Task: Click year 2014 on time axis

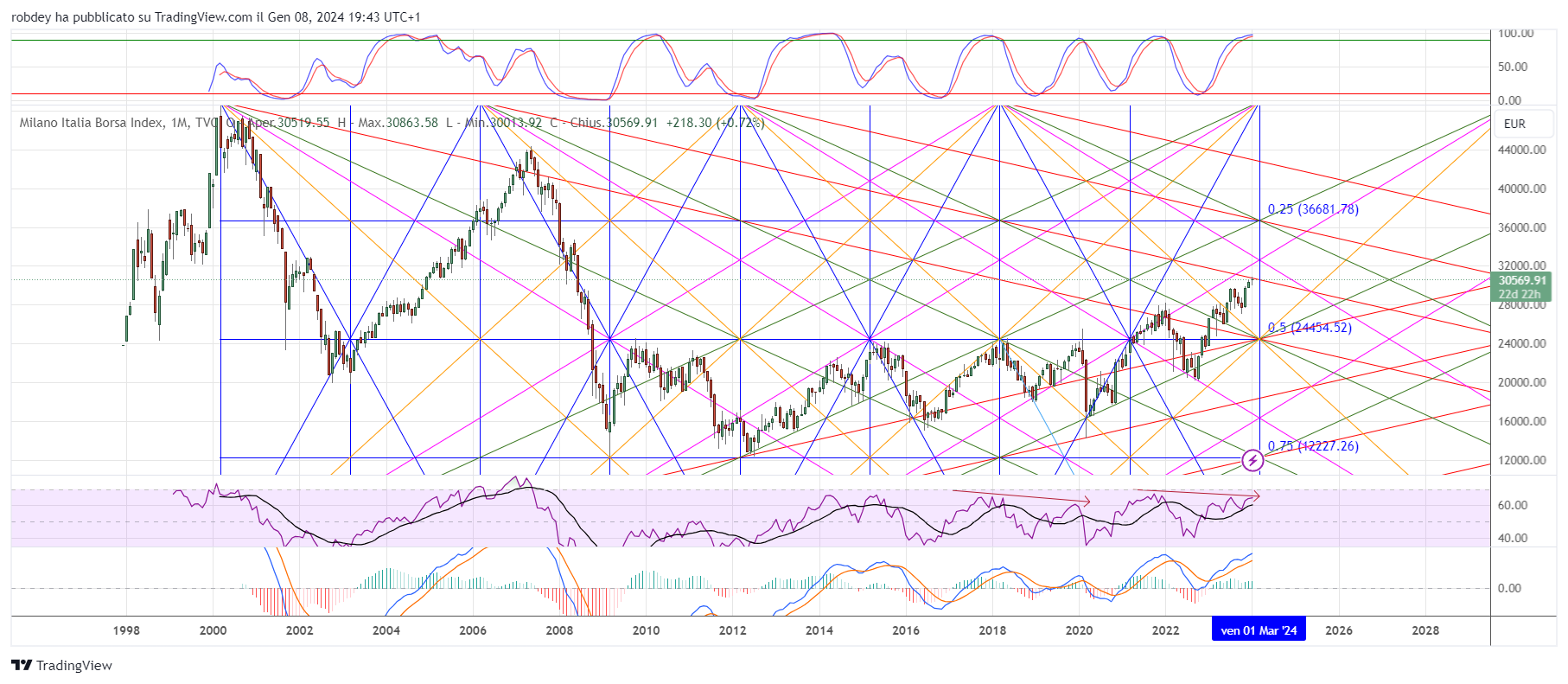Action: [819, 630]
